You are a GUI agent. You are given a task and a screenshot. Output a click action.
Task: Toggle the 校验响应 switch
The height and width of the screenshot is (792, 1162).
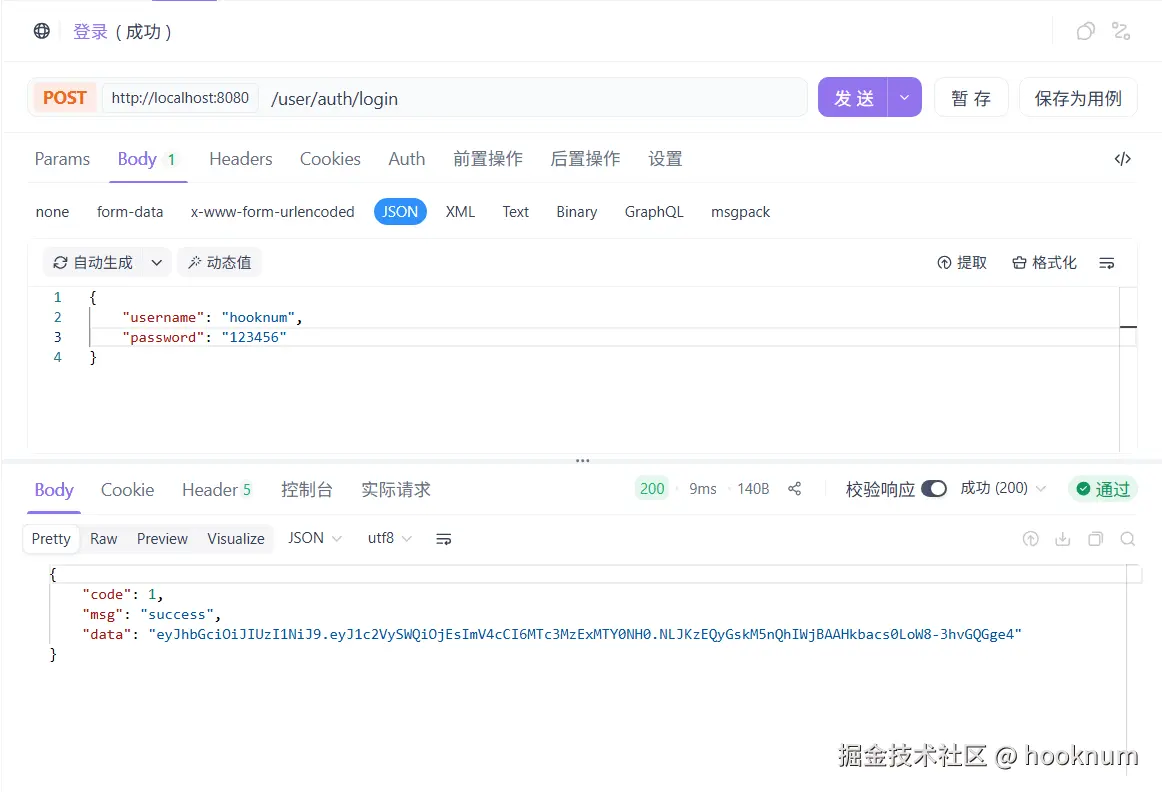point(933,489)
